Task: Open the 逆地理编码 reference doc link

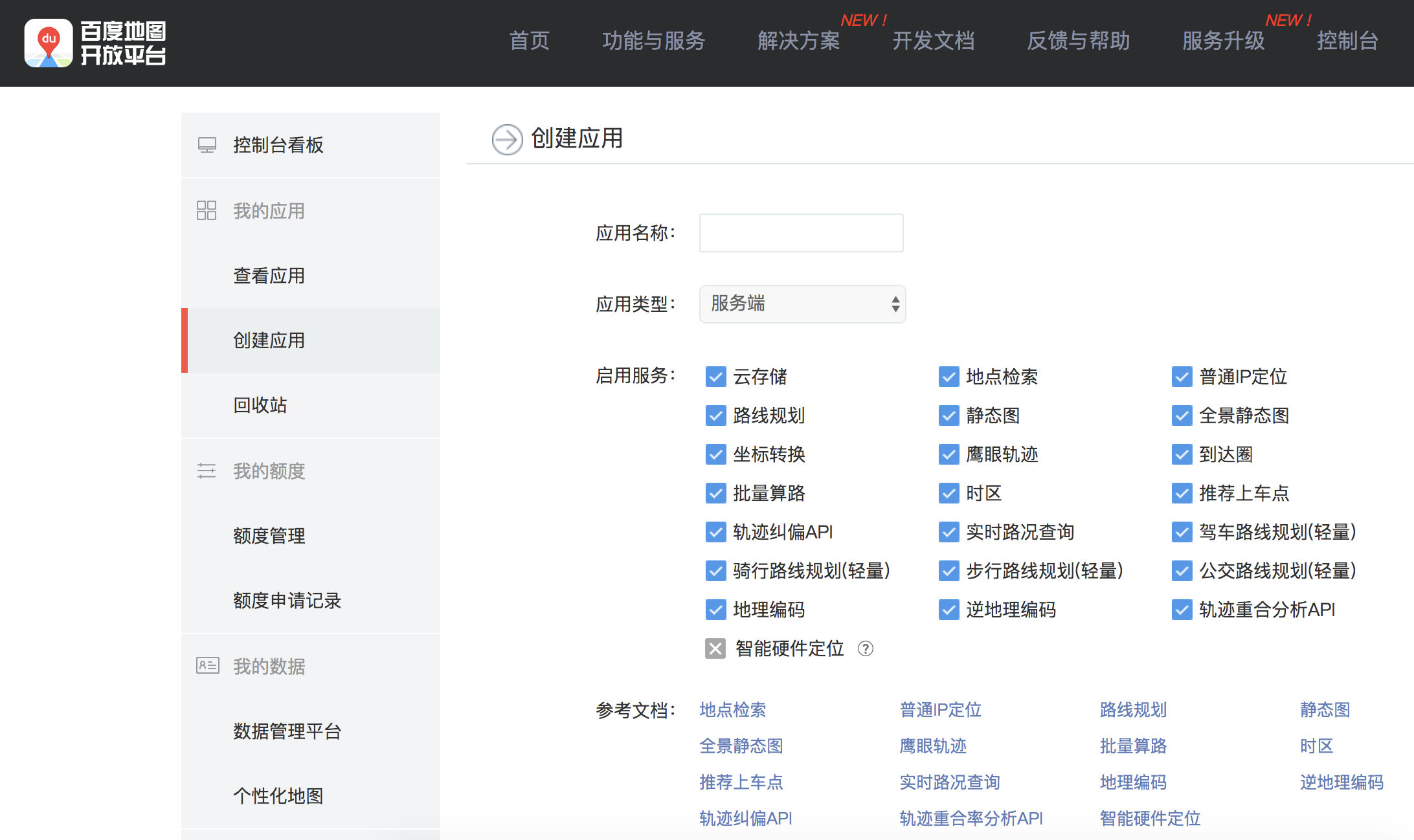Action: tap(1342, 782)
